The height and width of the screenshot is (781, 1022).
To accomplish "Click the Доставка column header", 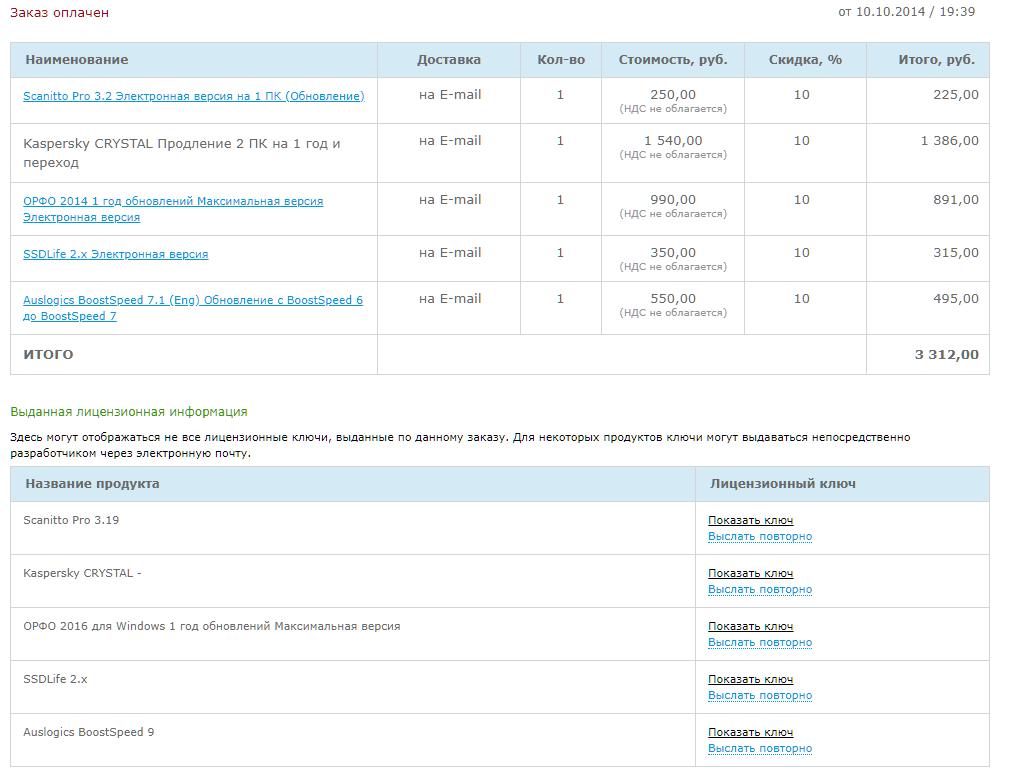I will tap(448, 59).
